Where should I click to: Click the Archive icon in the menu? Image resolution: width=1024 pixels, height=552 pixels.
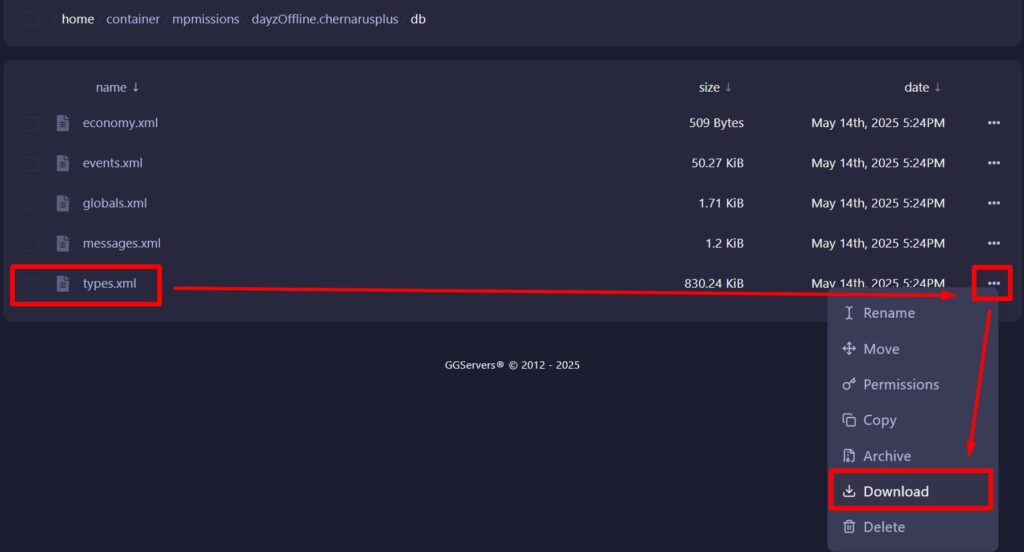[x=849, y=456]
